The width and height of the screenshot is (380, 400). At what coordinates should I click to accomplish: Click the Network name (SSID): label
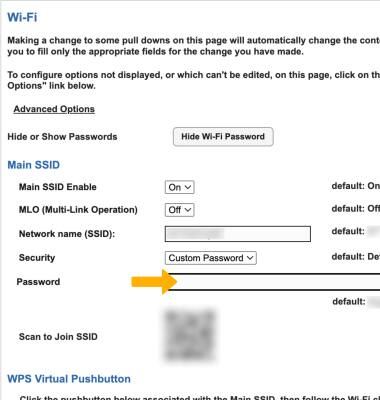click(x=67, y=234)
